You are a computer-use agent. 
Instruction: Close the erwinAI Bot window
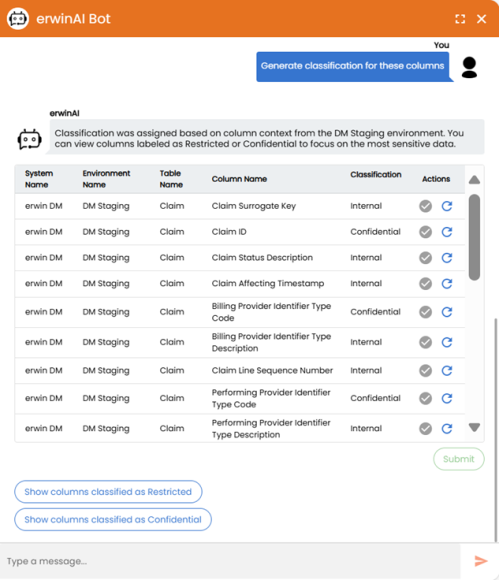(x=481, y=19)
